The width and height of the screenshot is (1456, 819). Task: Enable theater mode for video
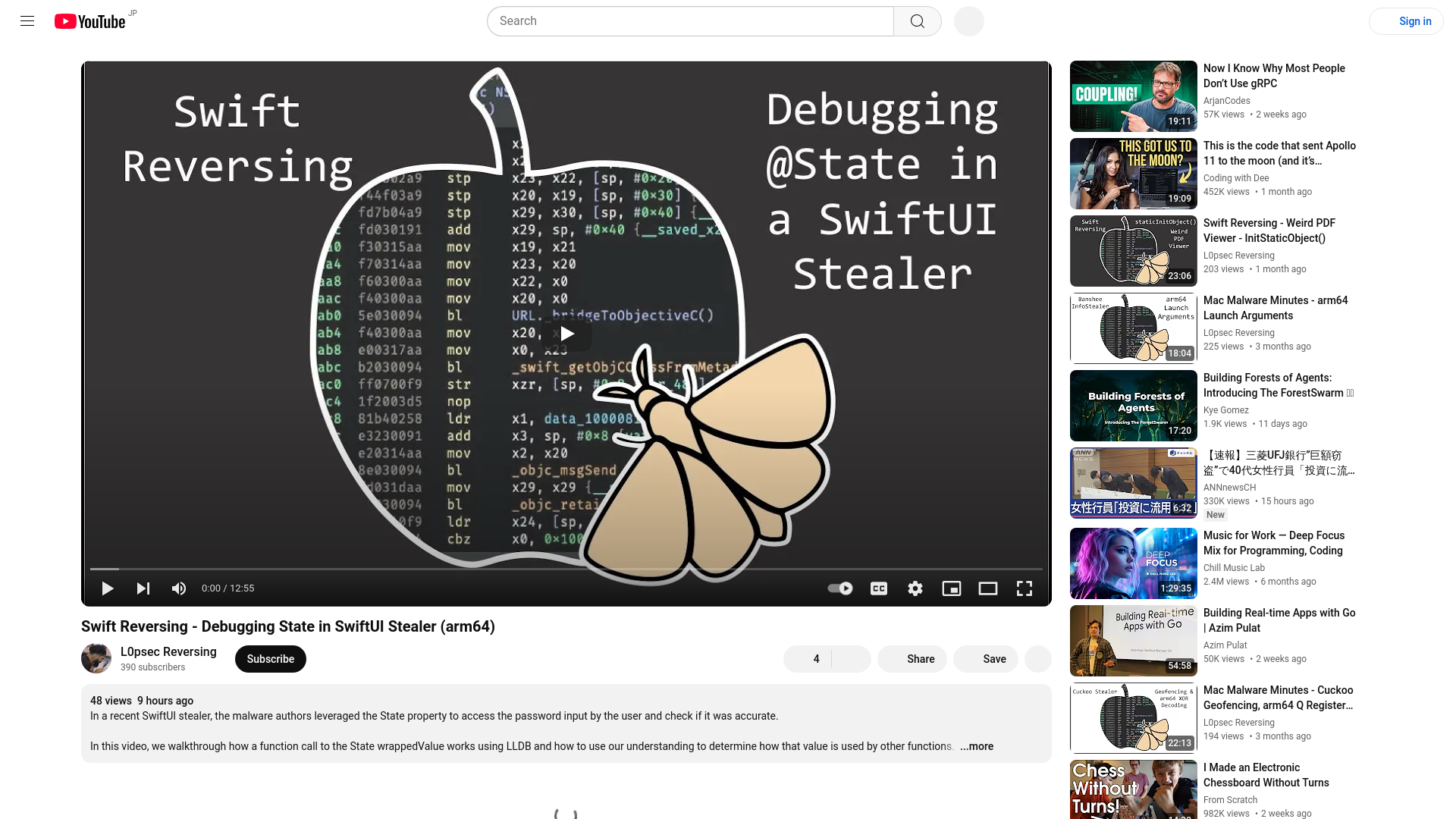click(x=988, y=588)
